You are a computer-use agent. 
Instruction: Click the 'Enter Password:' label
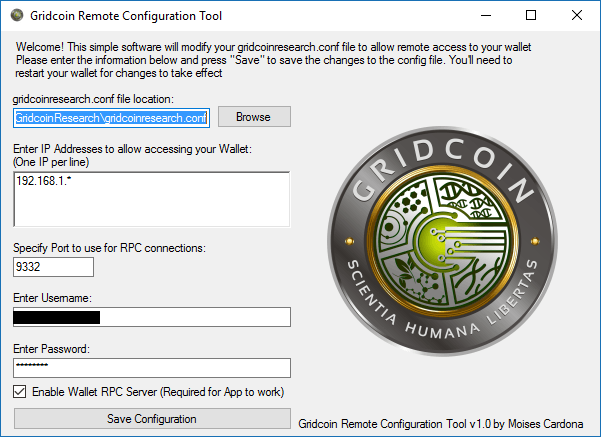tap(51, 349)
